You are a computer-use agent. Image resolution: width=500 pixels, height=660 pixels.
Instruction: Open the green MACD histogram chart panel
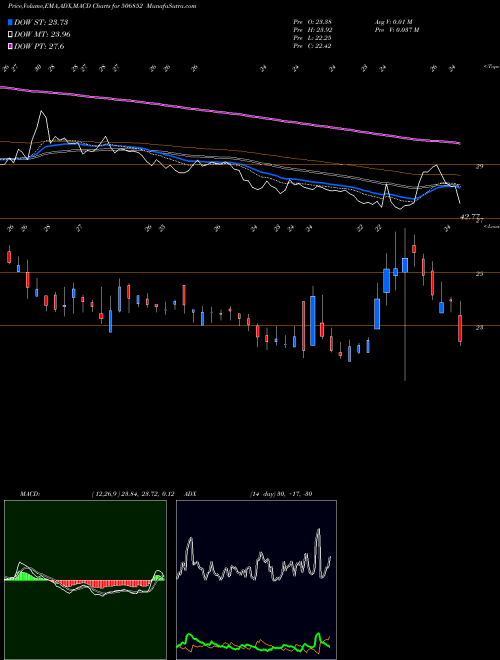pos(85,580)
